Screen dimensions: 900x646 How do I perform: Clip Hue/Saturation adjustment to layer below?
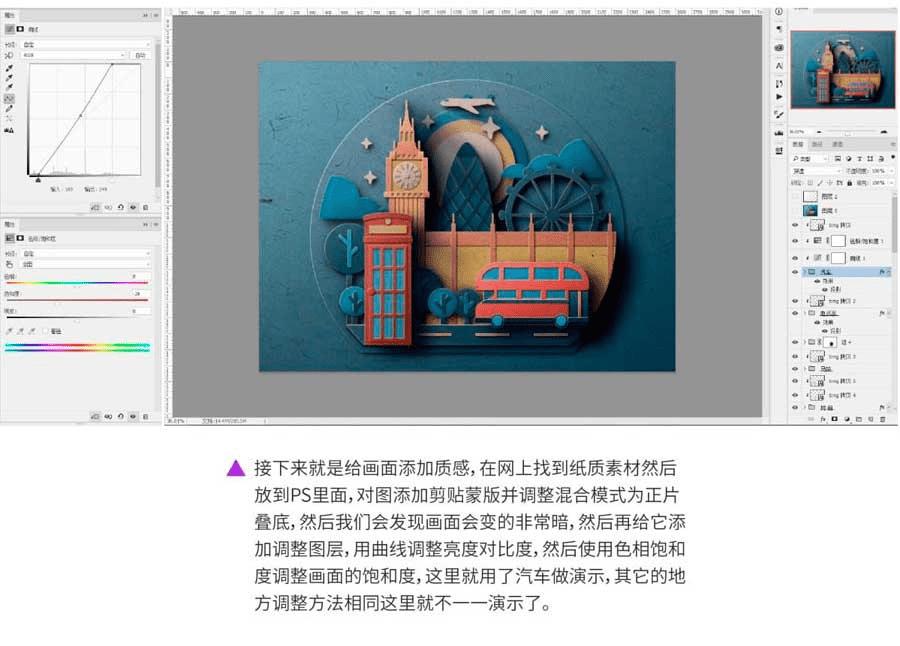tap(95, 416)
